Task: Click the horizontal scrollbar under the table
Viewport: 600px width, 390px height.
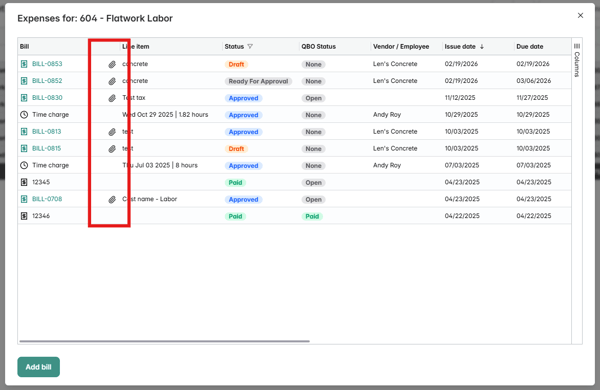Action: (165, 341)
